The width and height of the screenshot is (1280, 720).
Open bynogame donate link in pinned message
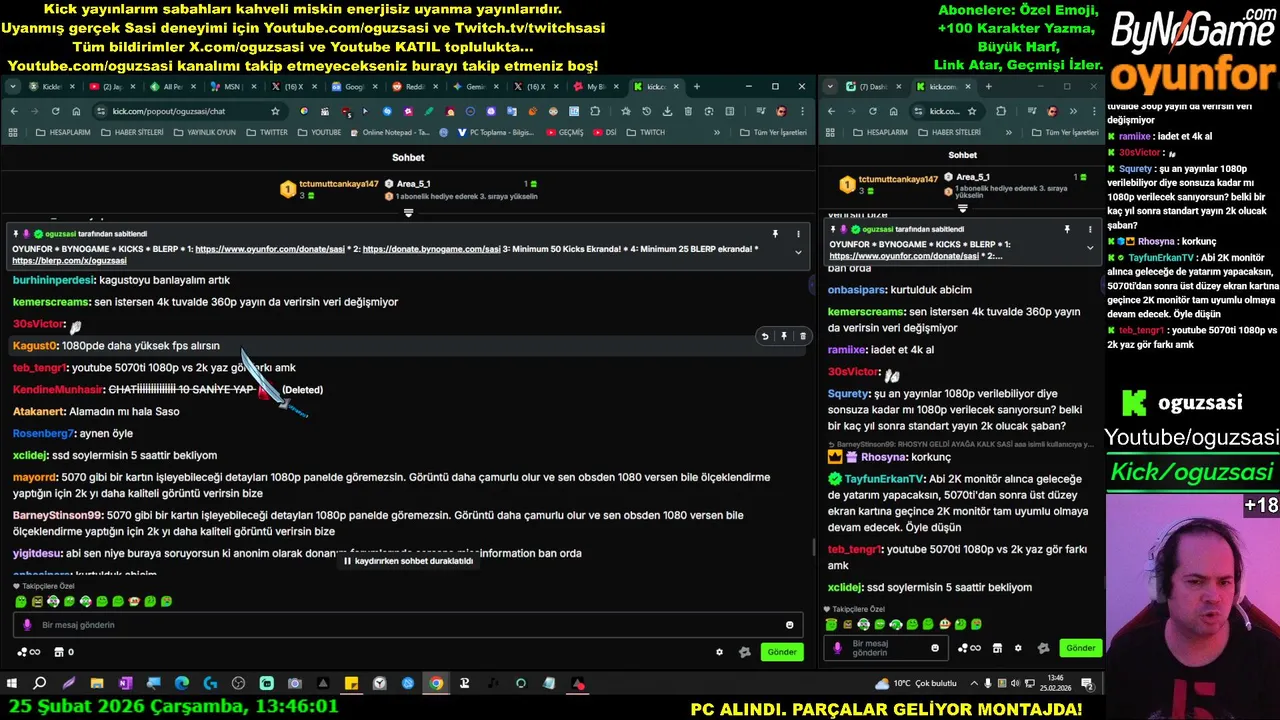pos(432,249)
